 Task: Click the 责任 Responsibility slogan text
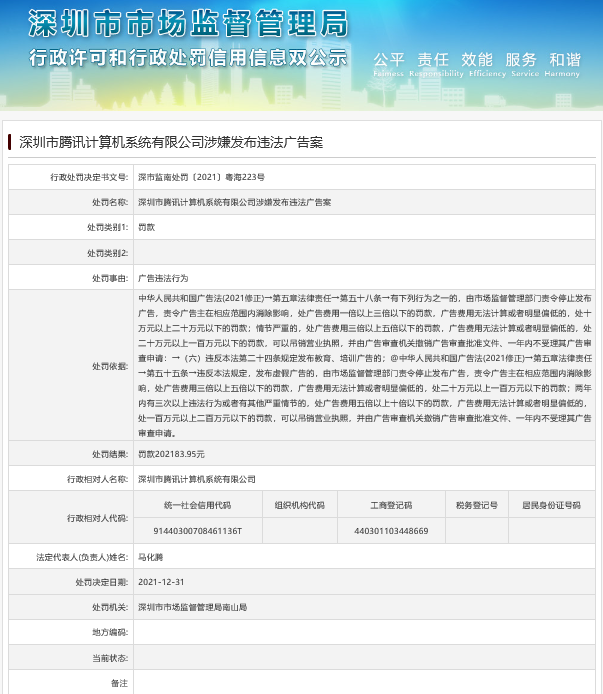[436, 65]
